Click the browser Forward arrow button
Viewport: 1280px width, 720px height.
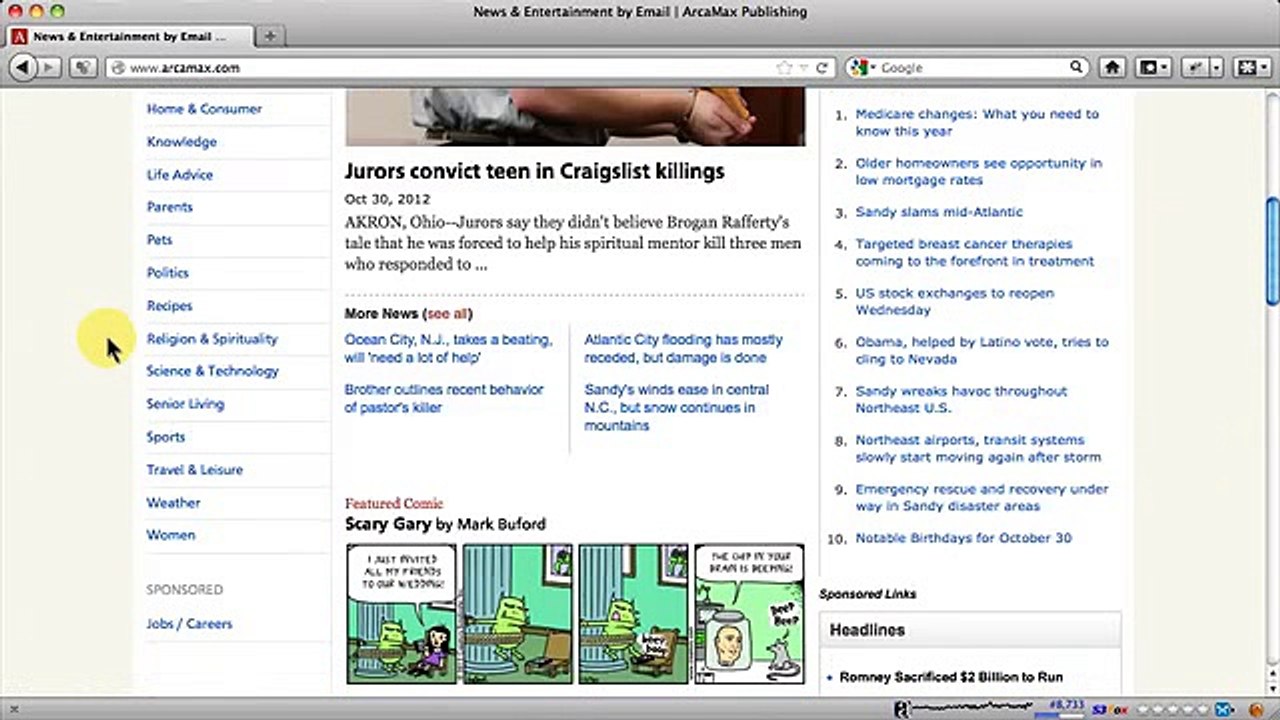coord(49,67)
